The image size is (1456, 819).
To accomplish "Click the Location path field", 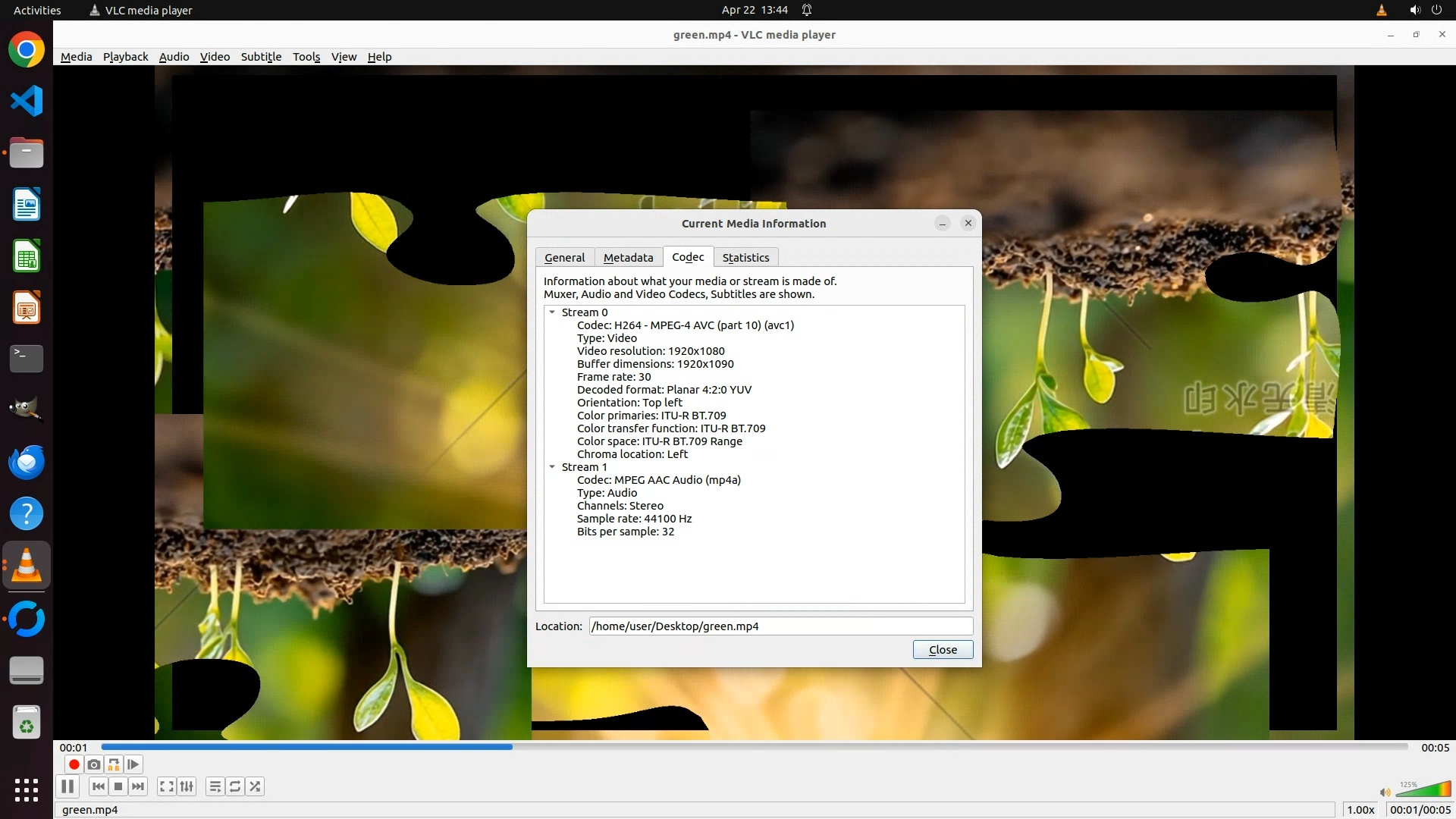I will click(x=780, y=626).
